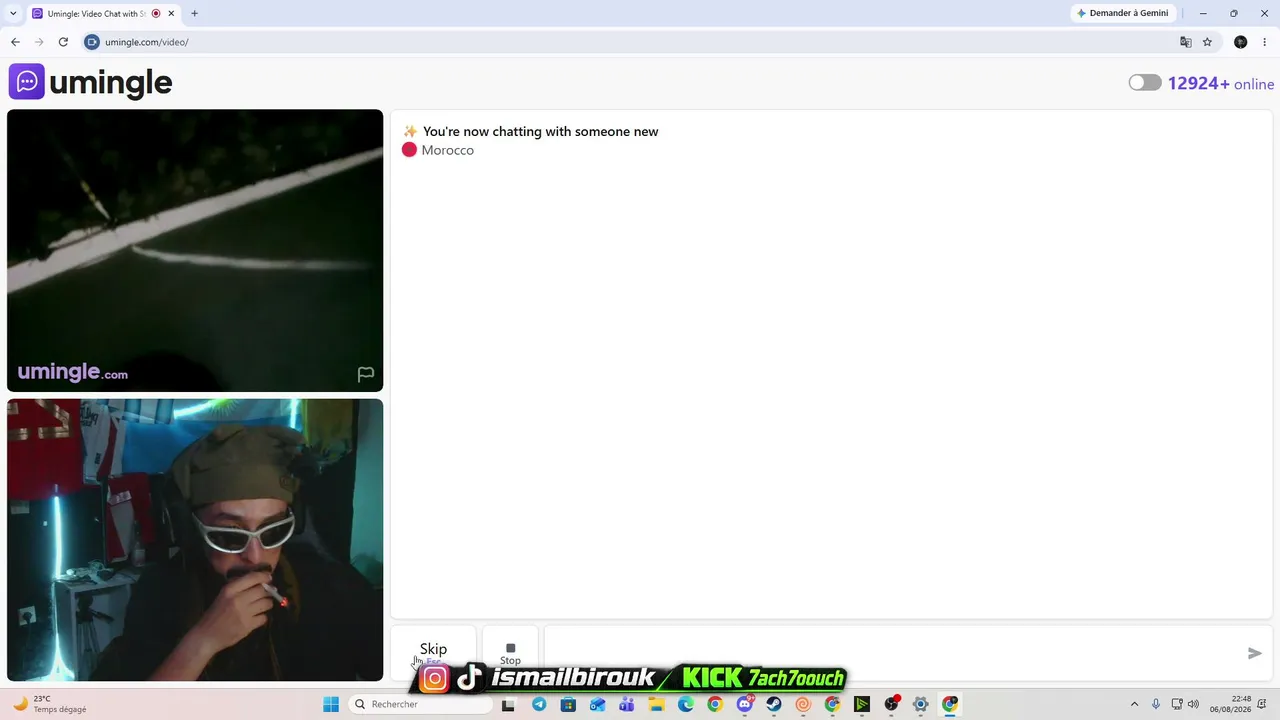Close the Umingle browser tab

point(170,14)
